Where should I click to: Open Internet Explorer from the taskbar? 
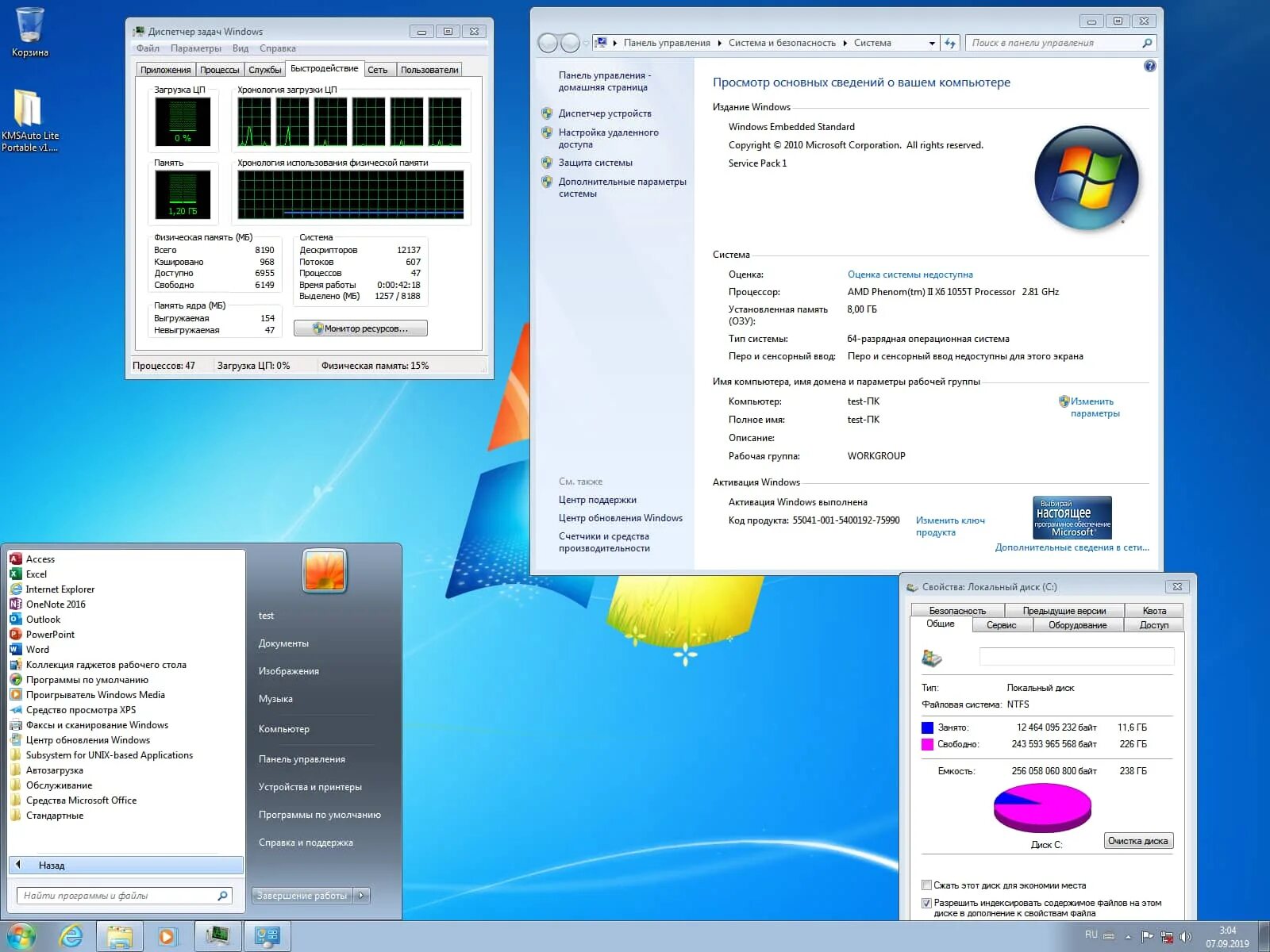coord(71,936)
